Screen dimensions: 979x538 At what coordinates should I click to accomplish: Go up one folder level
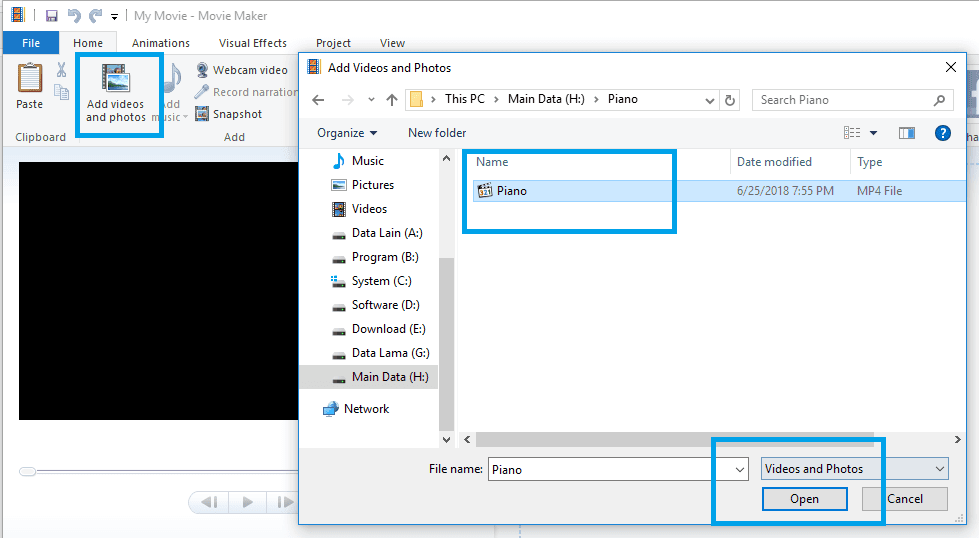391,100
